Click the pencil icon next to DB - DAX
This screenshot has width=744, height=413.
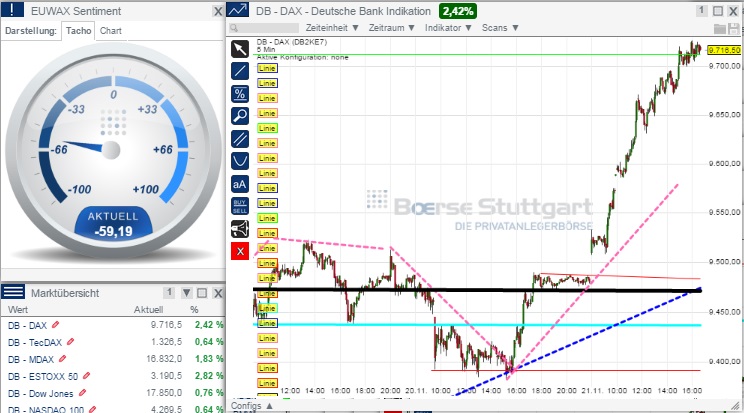pos(56,325)
